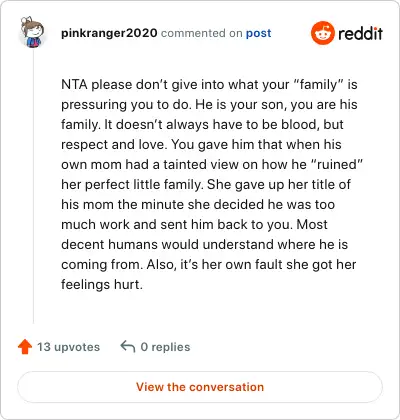Click the quoted word “family” in comment
This screenshot has height=420, width=400.
[x=318, y=84]
